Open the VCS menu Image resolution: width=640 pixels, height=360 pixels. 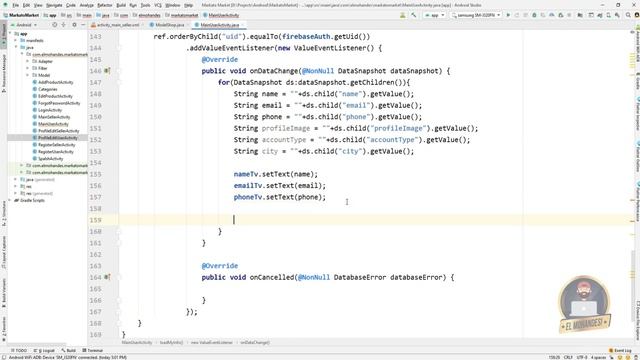[x=158, y=5]
